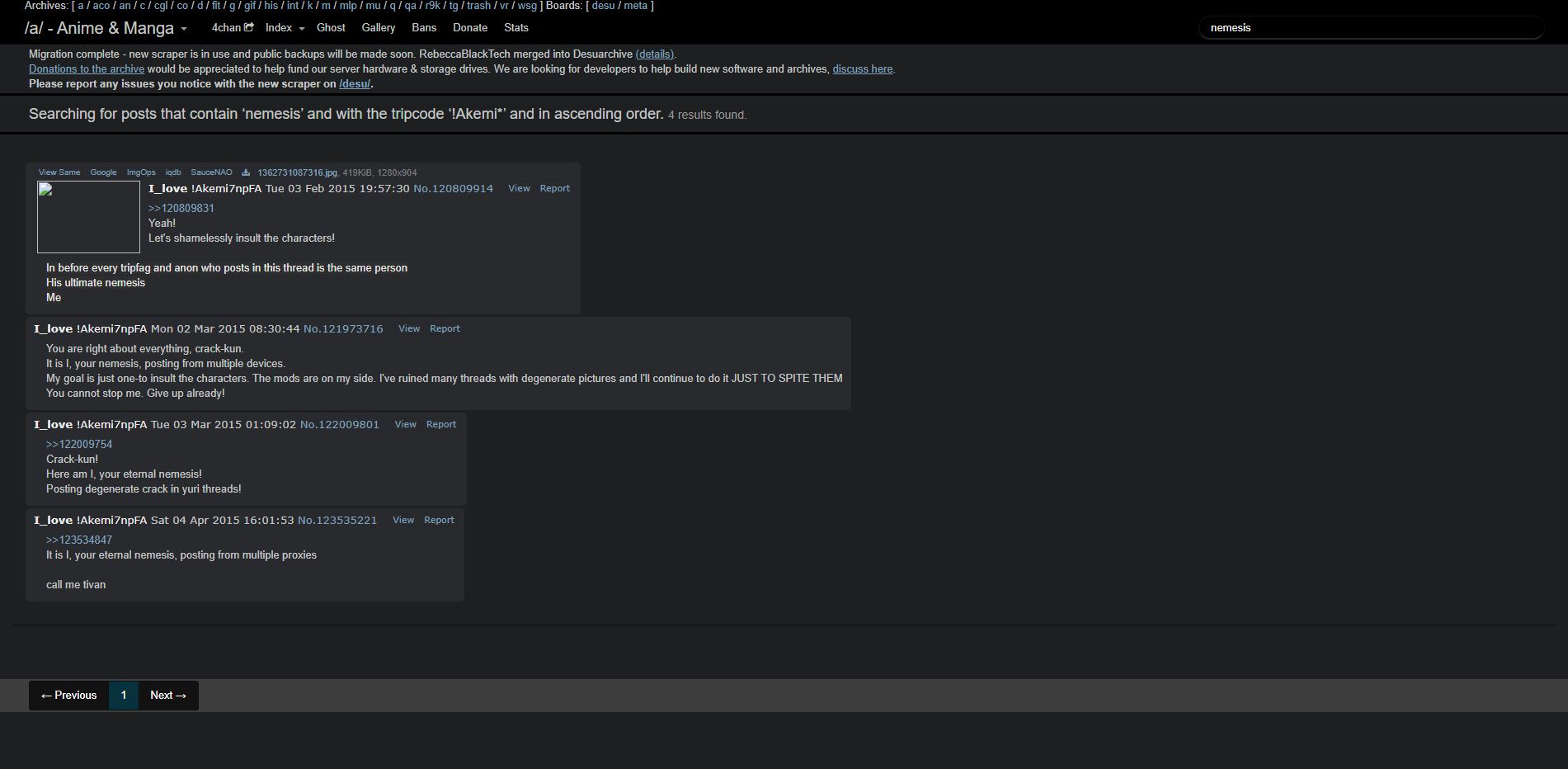Go to the Stats page
Image resolution: width=1568 pixels, height=769 pixels.
point(516,28)
